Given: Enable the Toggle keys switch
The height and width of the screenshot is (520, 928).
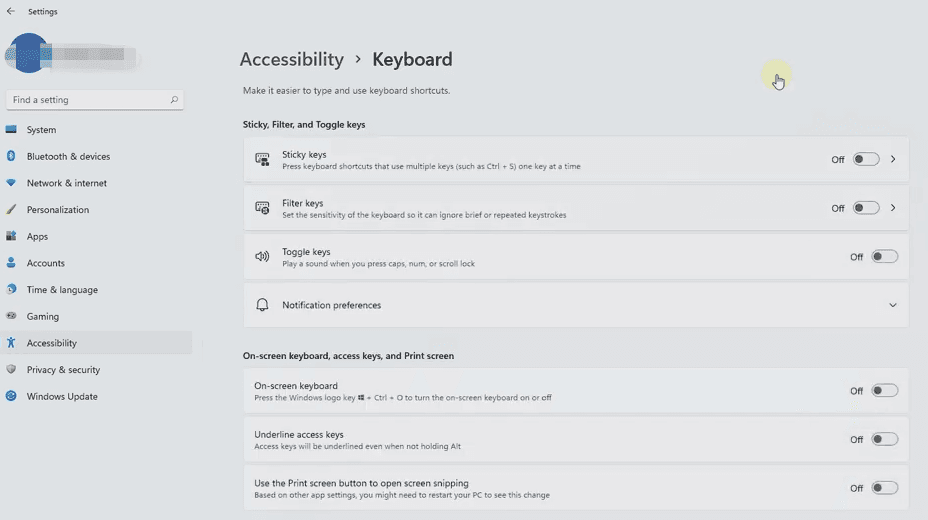Looking at the screenshot, I should tap(885, 256).
